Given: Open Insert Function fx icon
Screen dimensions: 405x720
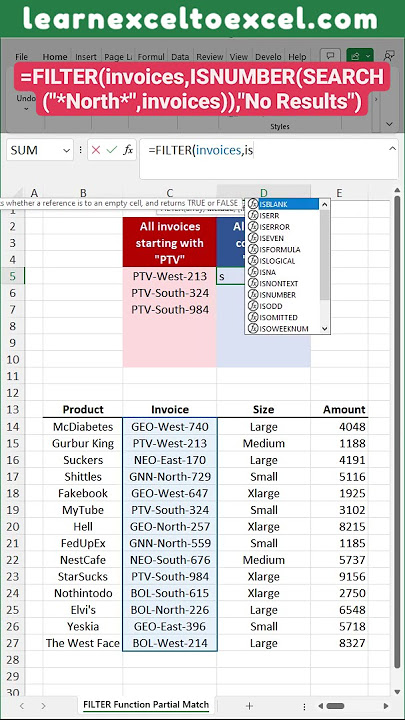Looking at the screenshot, I should pyautogui.click(x=128, y=150).
